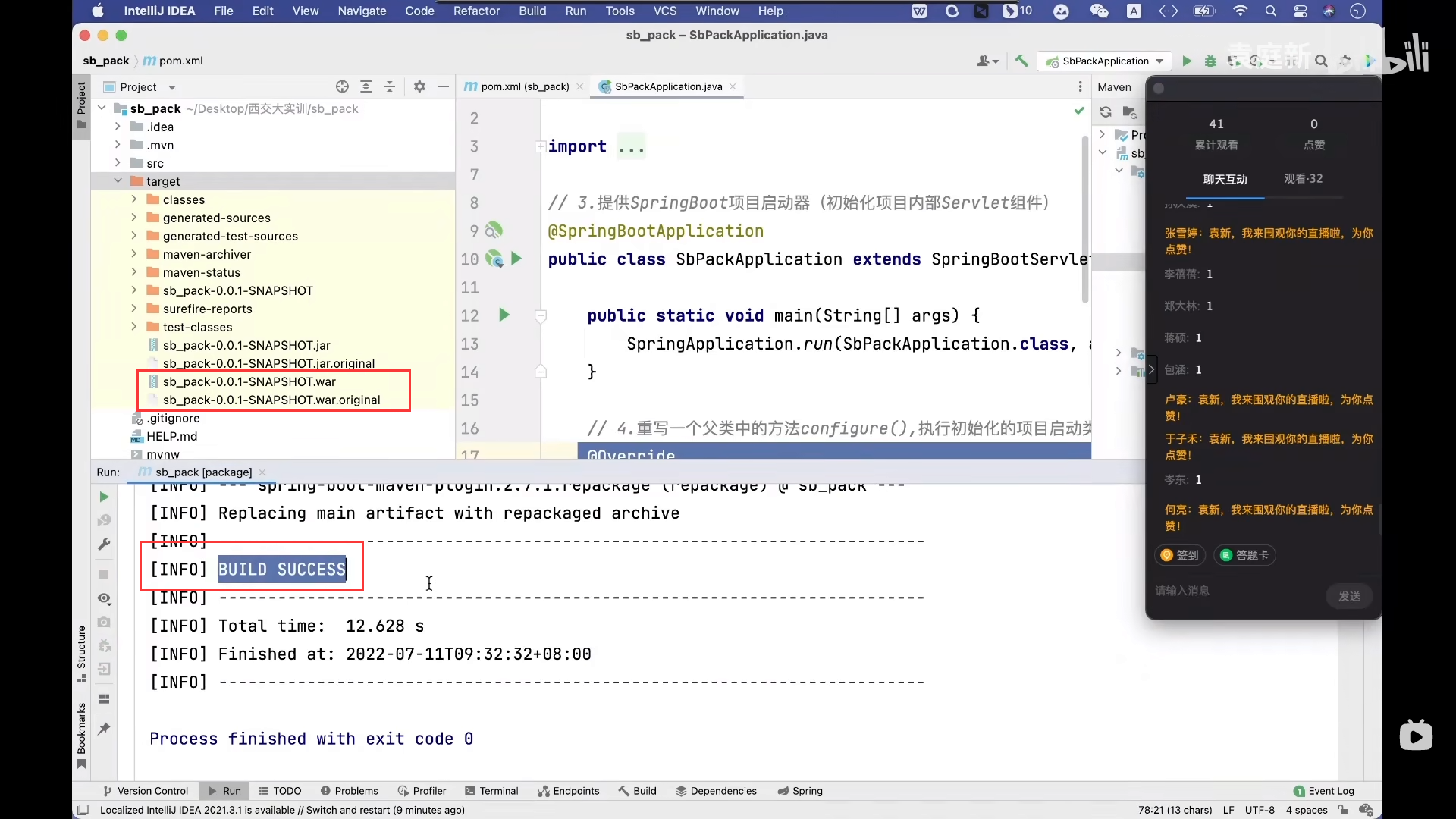The width and height of the screenshot is (1456, 819).
Task: Toggle the eye view filter in Run panel
Action: 104,598
